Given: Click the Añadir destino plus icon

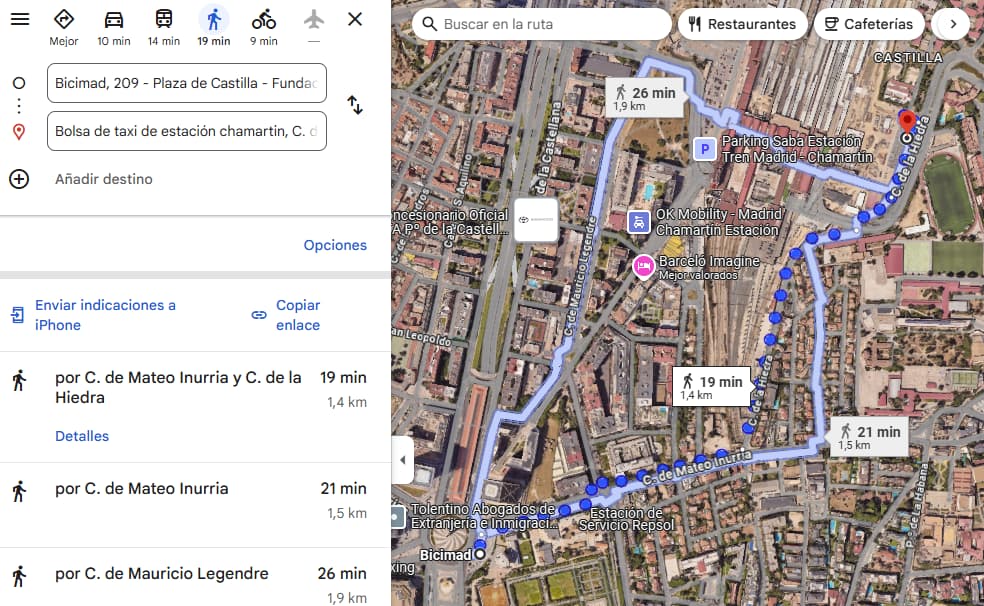Looking at the screenshot, I should tap(19, 179).
